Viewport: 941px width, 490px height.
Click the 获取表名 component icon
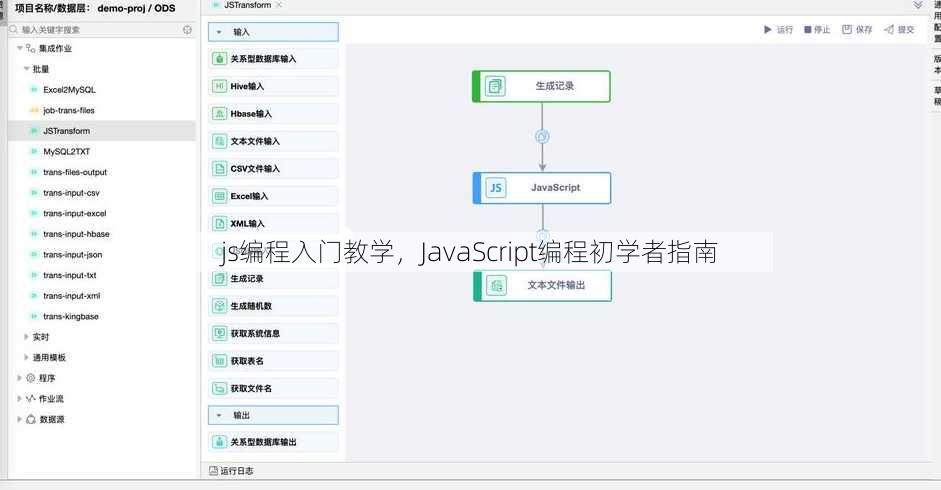(220, 361)
